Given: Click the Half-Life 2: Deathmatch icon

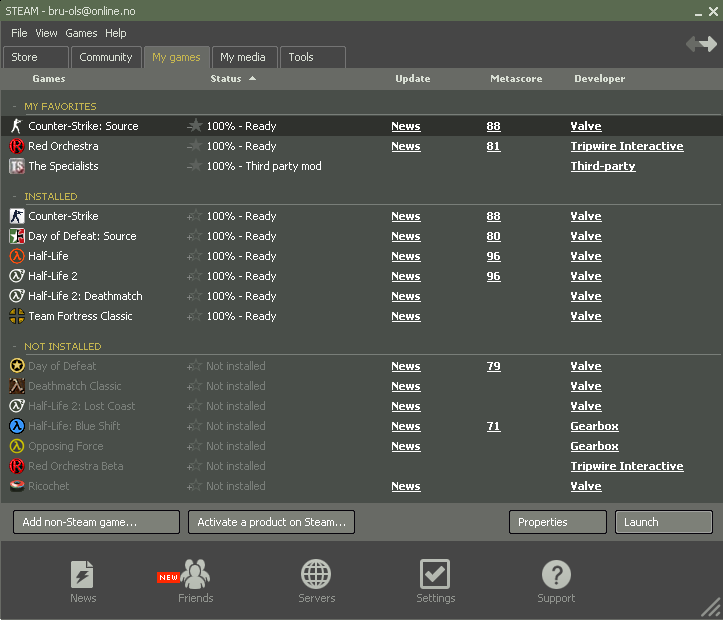Looking at the screenshot, I should tap(17, 296).
